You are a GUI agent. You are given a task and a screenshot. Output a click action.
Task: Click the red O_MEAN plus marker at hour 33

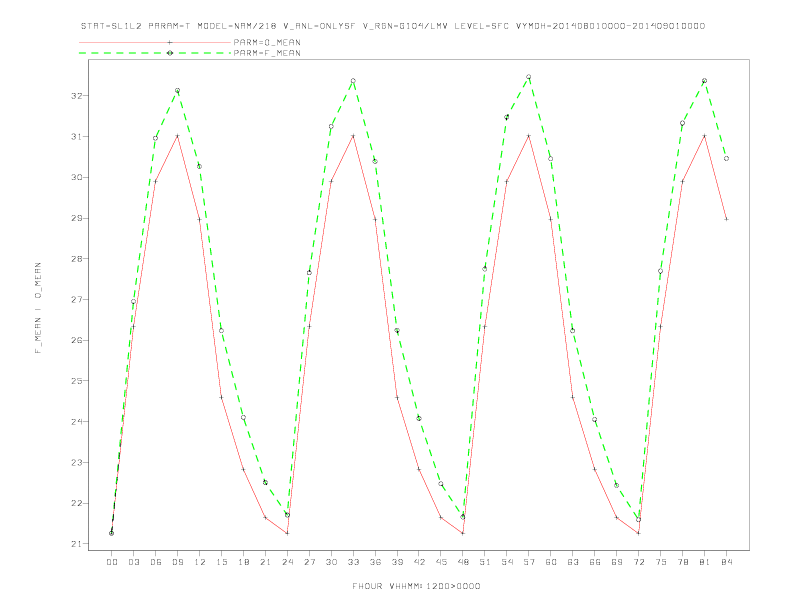pyautogui.click(x=353, y=136)
